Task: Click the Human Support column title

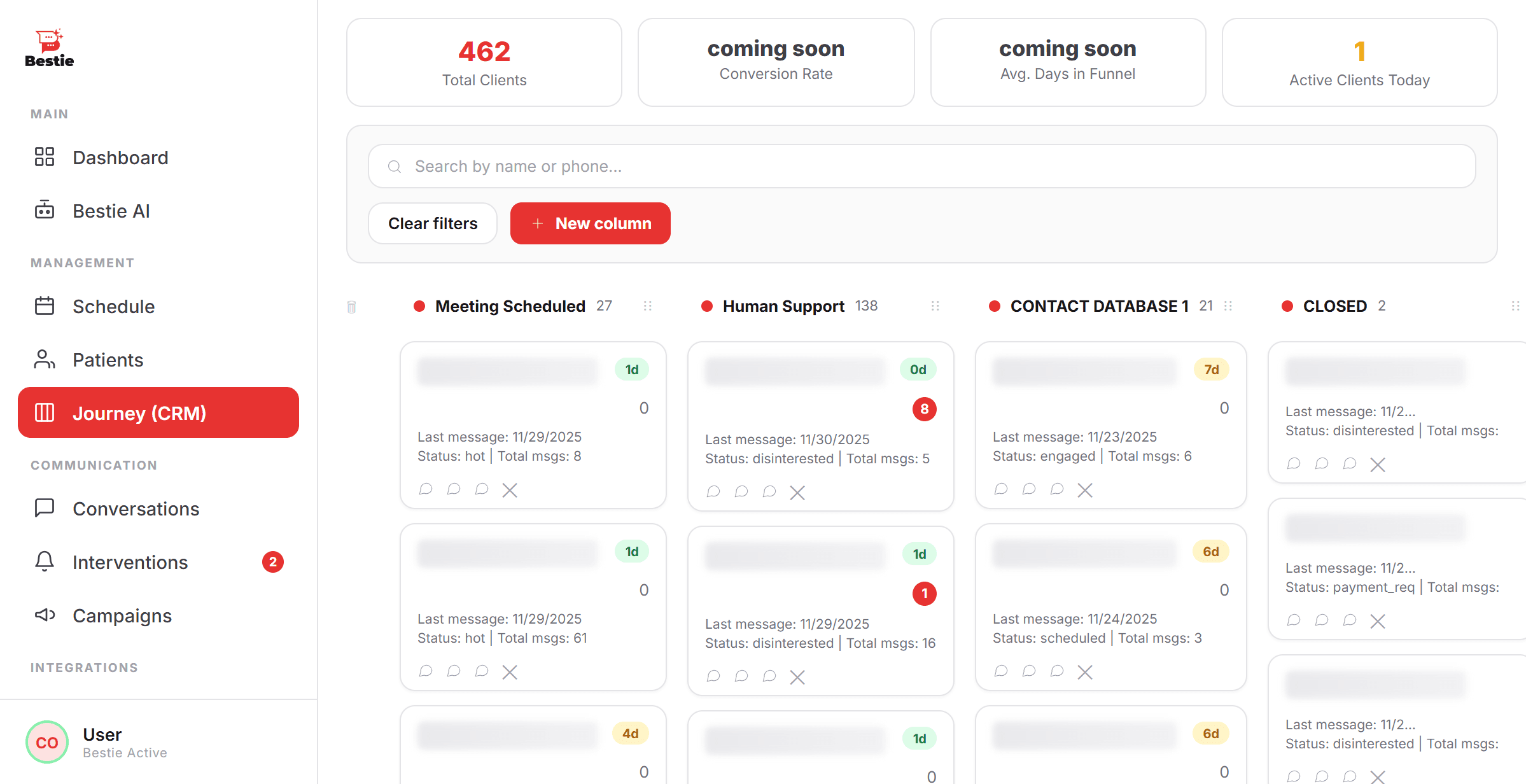Action: tap(783, 306)
